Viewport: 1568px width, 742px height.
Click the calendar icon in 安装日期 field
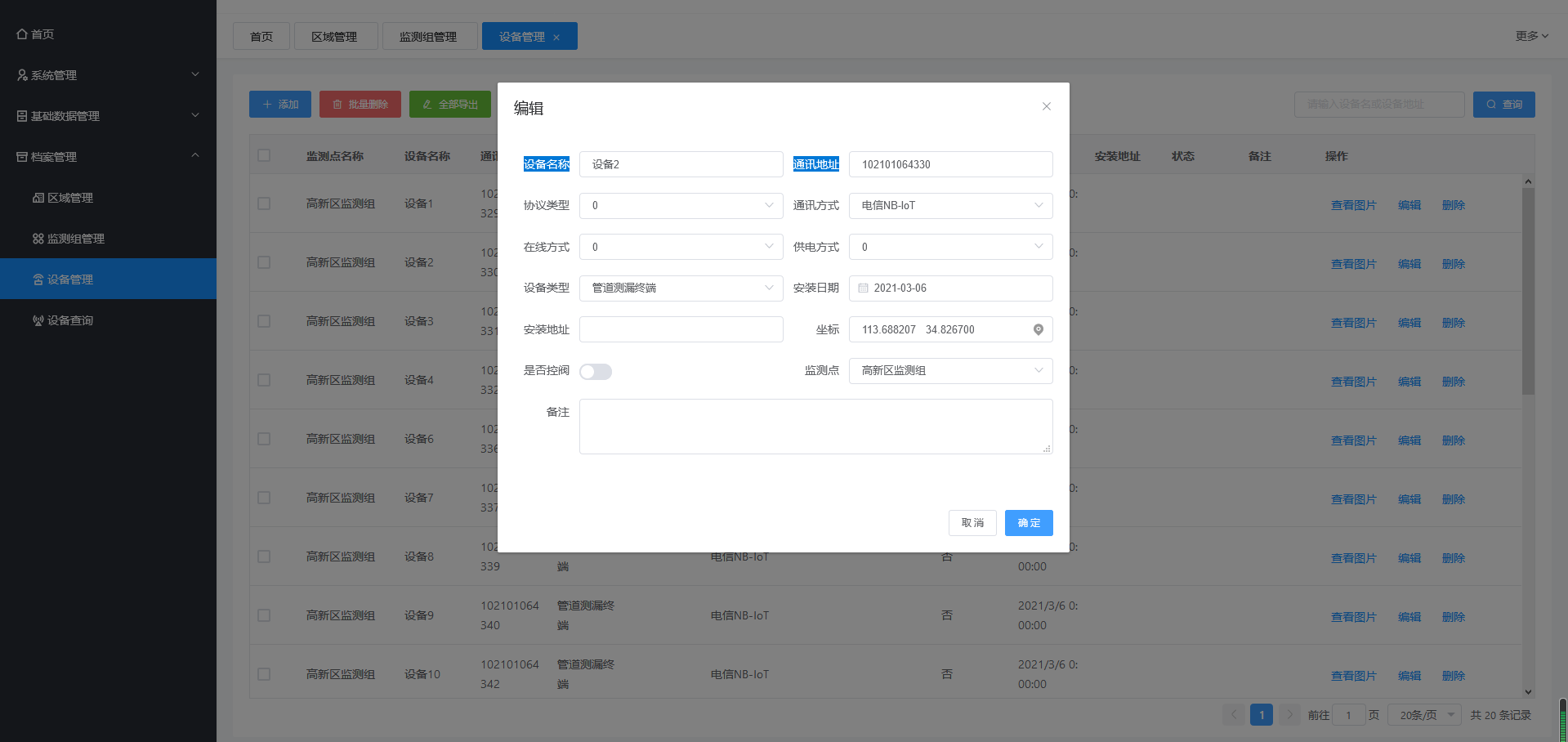863,288
